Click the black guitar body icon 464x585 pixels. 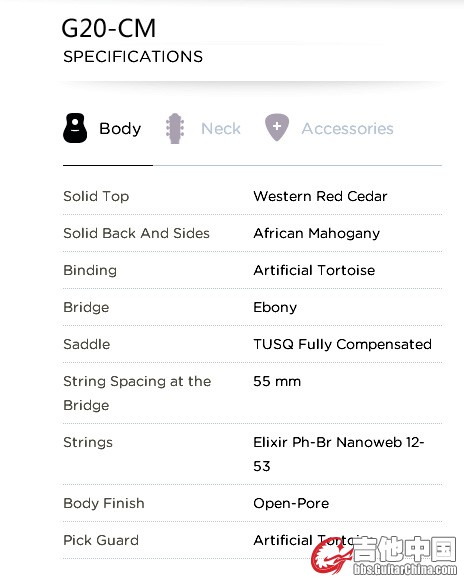coord(75,128)
